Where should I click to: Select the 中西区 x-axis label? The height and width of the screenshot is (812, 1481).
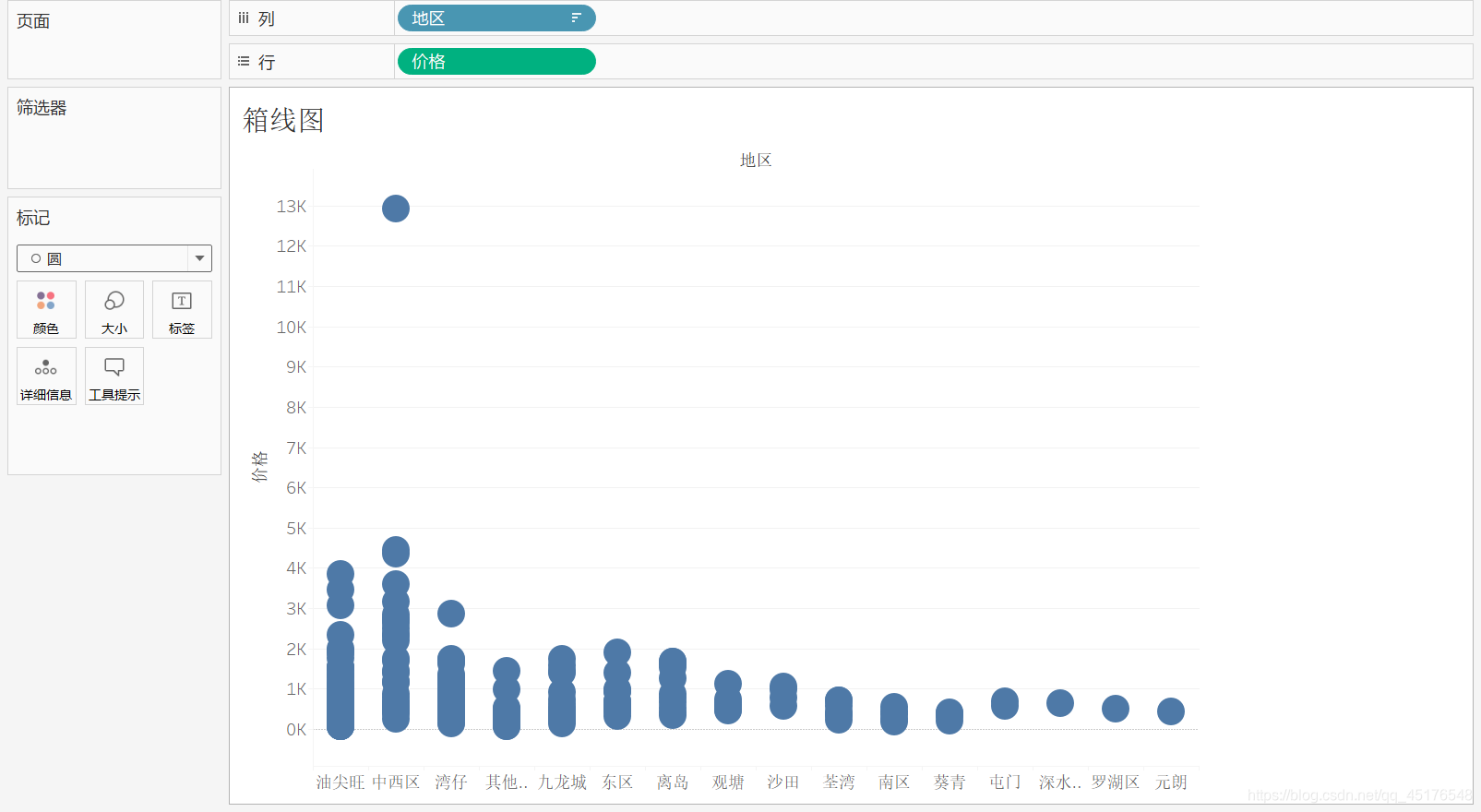coord(396,782)
